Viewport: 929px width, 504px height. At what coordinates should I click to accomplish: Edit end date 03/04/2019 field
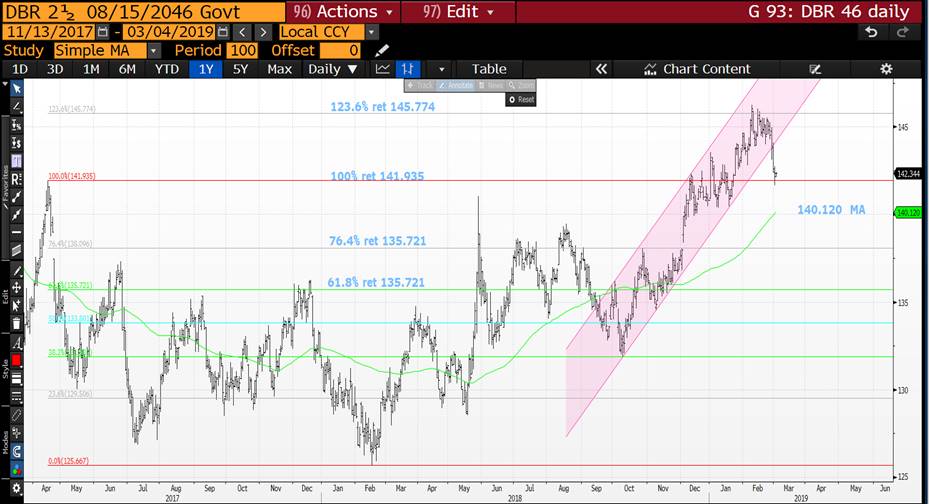tap(169, 32)
